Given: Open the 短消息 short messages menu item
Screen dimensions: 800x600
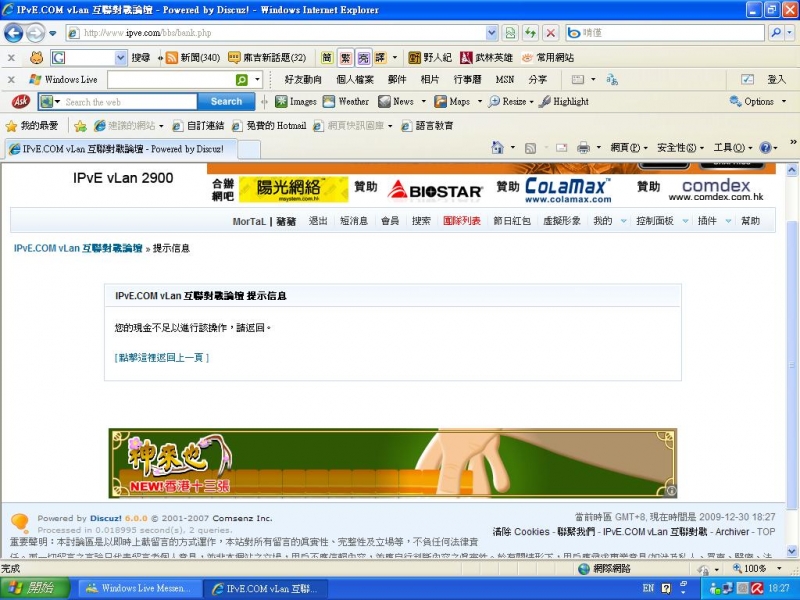Looking at the screenshot, I should [x=354, y=221].
